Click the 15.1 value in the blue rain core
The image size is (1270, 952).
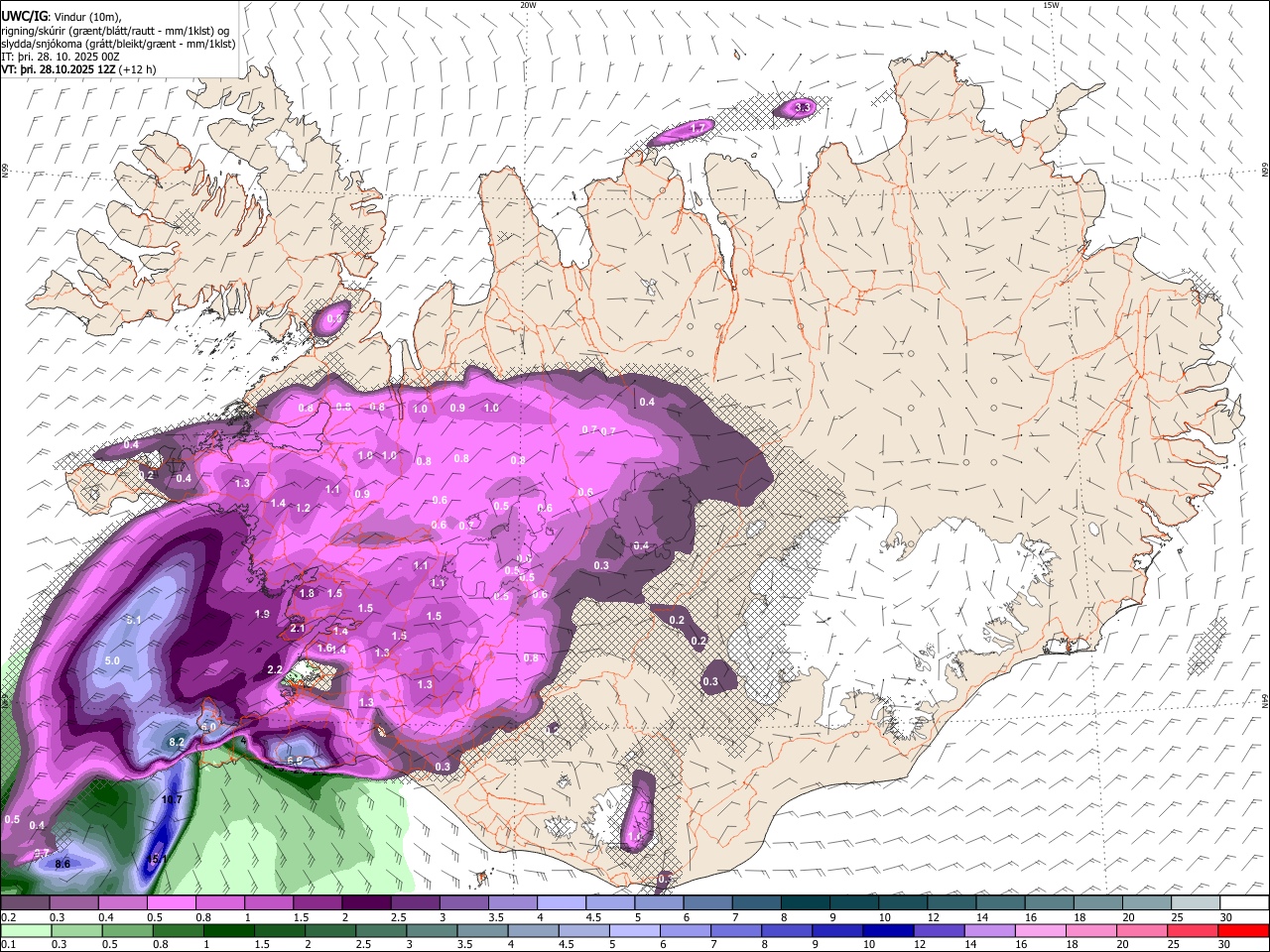157,860
